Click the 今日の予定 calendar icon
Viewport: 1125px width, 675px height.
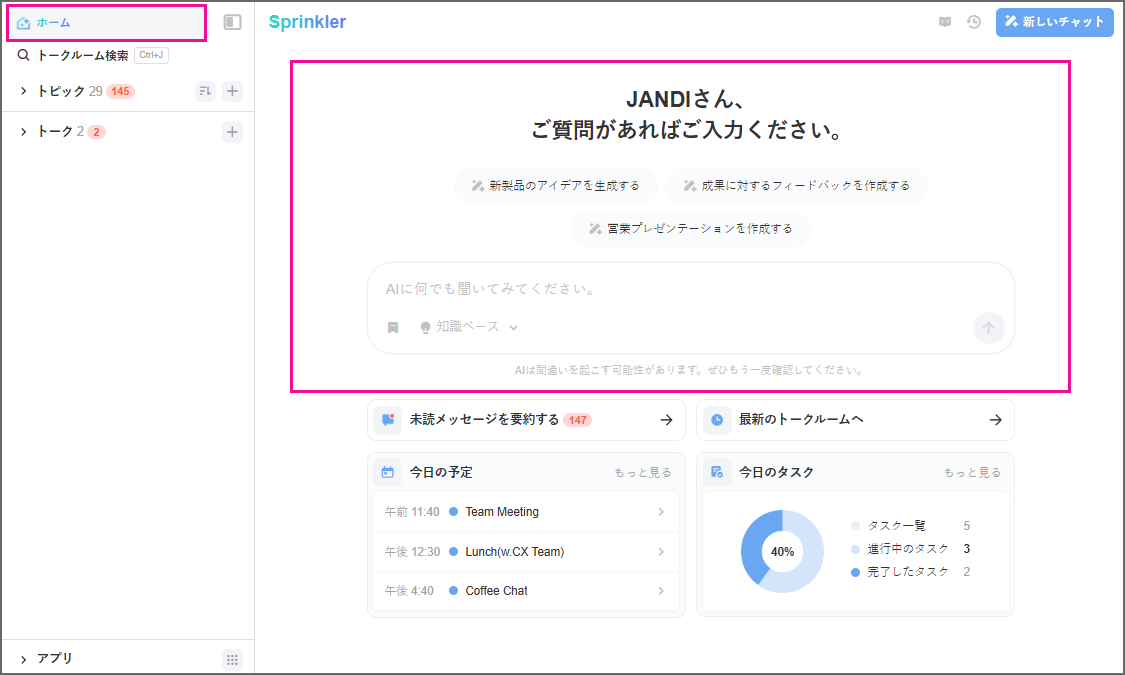point(388,473)
